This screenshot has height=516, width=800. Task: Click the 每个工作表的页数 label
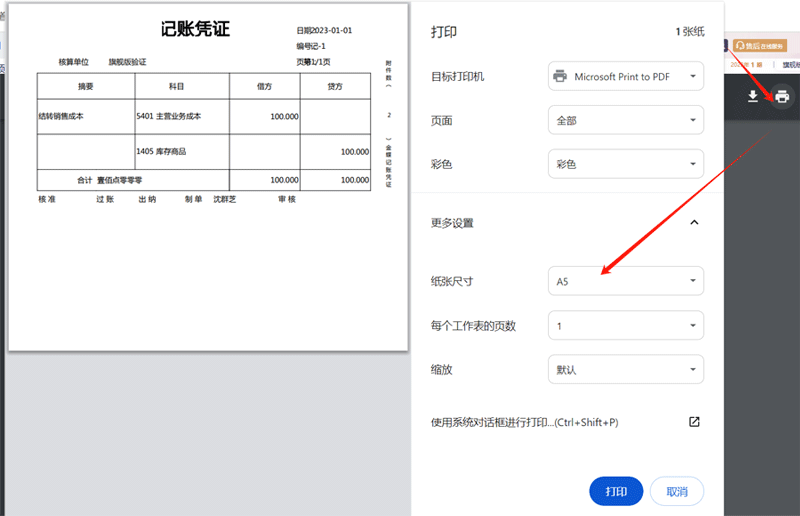(473, 326)
